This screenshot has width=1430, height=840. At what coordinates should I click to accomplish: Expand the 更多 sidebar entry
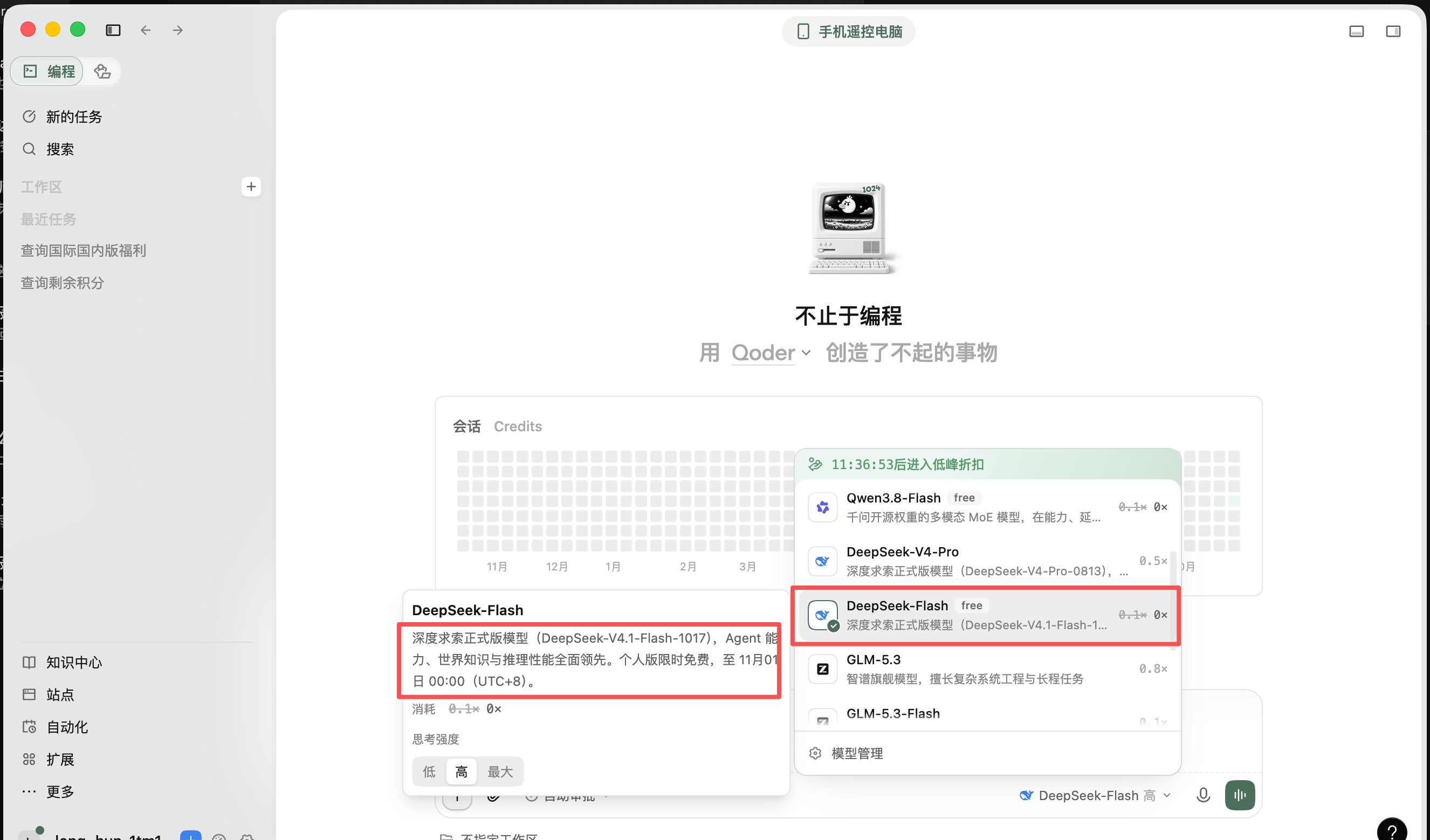point(48,792)
